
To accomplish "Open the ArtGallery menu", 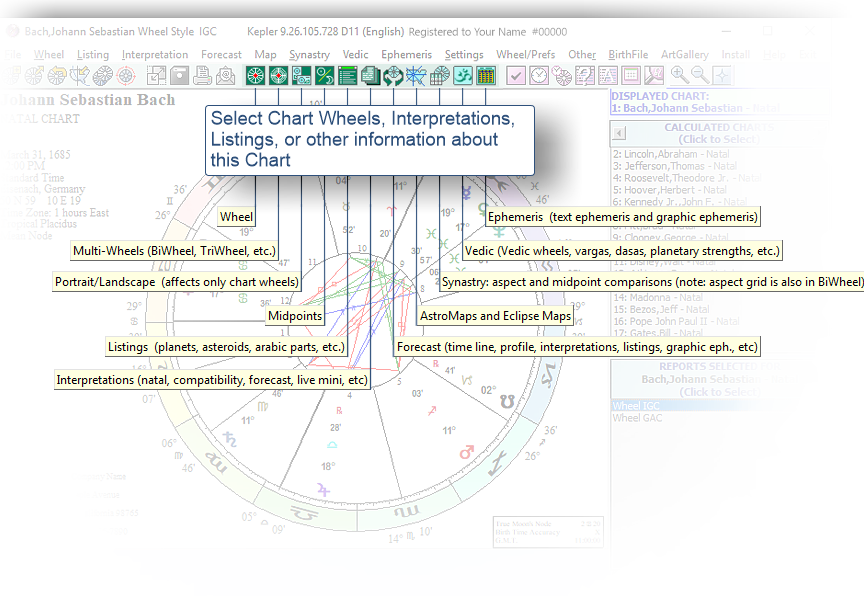I will pos(684,54).
